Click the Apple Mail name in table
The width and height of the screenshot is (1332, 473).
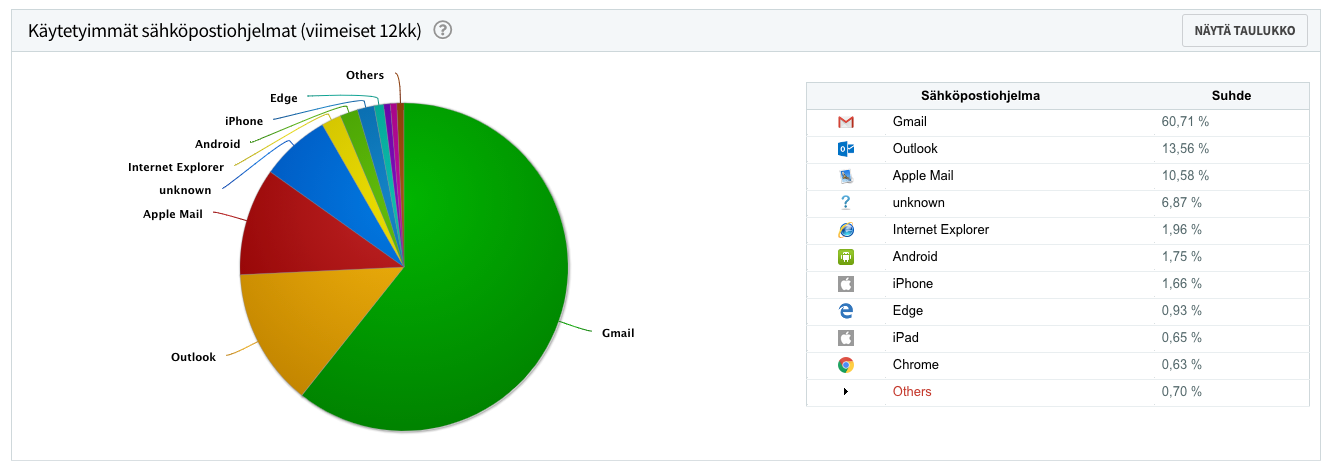[923, 176]
